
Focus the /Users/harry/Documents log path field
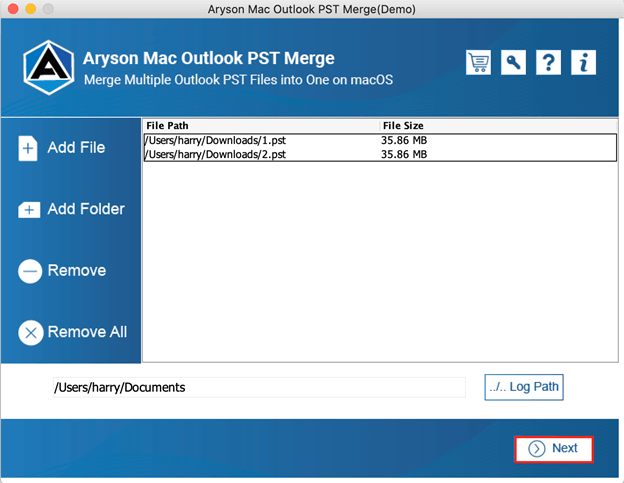[259, 388]
